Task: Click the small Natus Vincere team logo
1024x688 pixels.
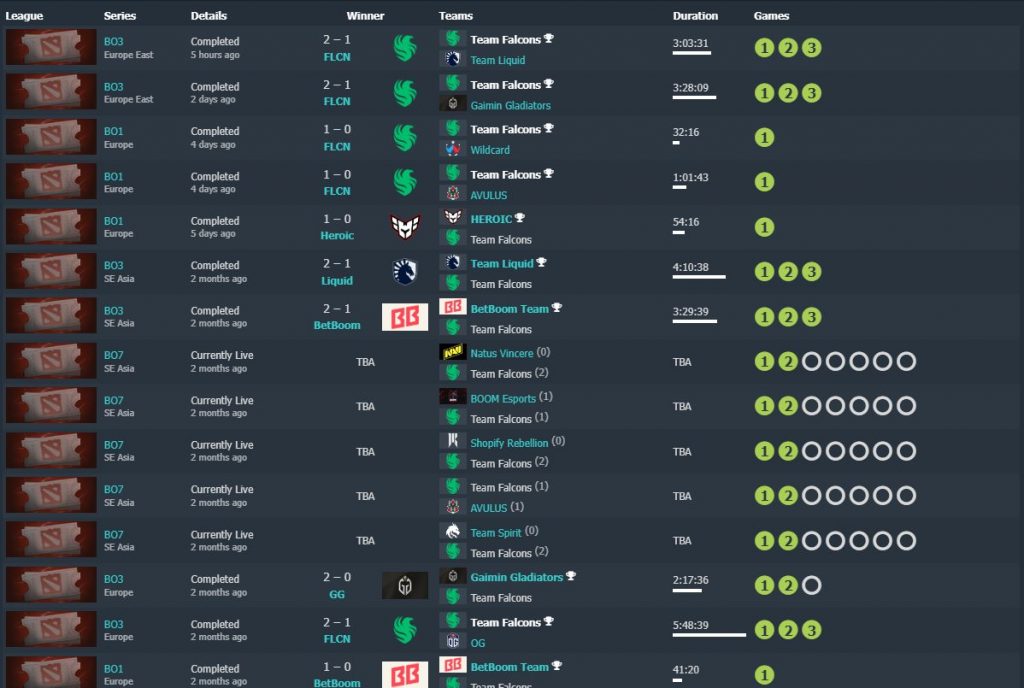Action: [453, 352]
